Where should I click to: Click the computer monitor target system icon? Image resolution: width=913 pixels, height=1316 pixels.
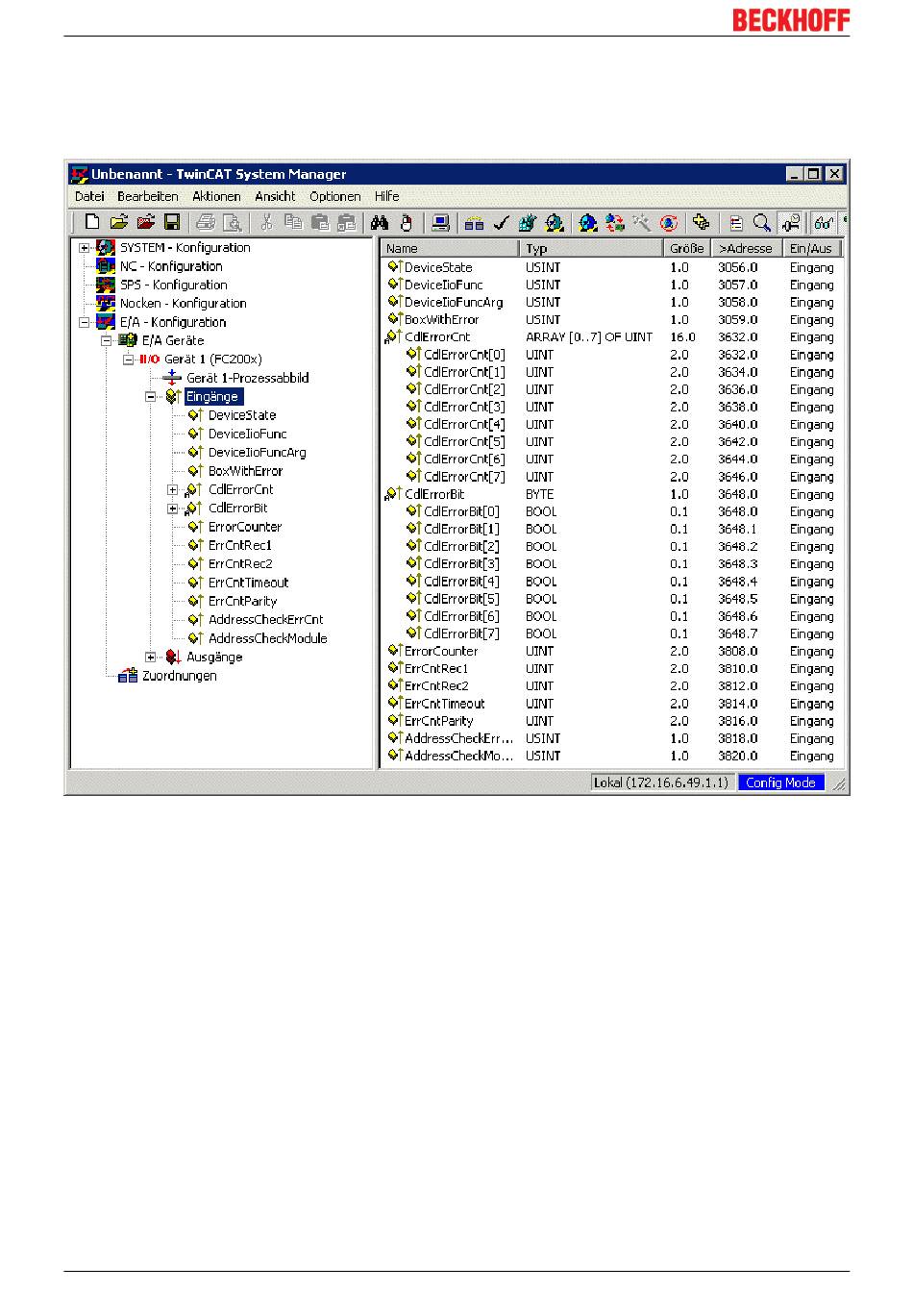click(x=440, y=223)
